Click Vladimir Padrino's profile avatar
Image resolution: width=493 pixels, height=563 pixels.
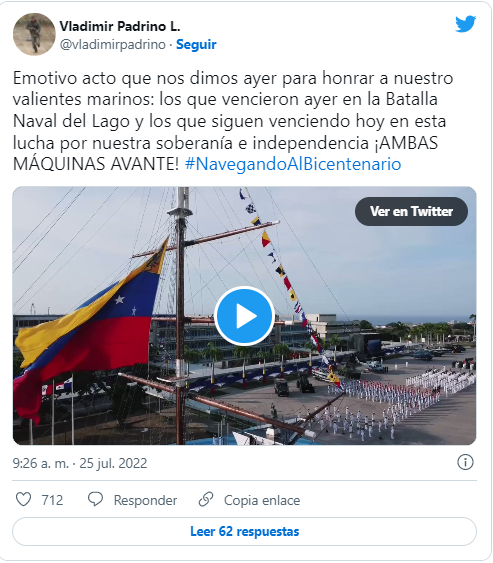point(34,34)
